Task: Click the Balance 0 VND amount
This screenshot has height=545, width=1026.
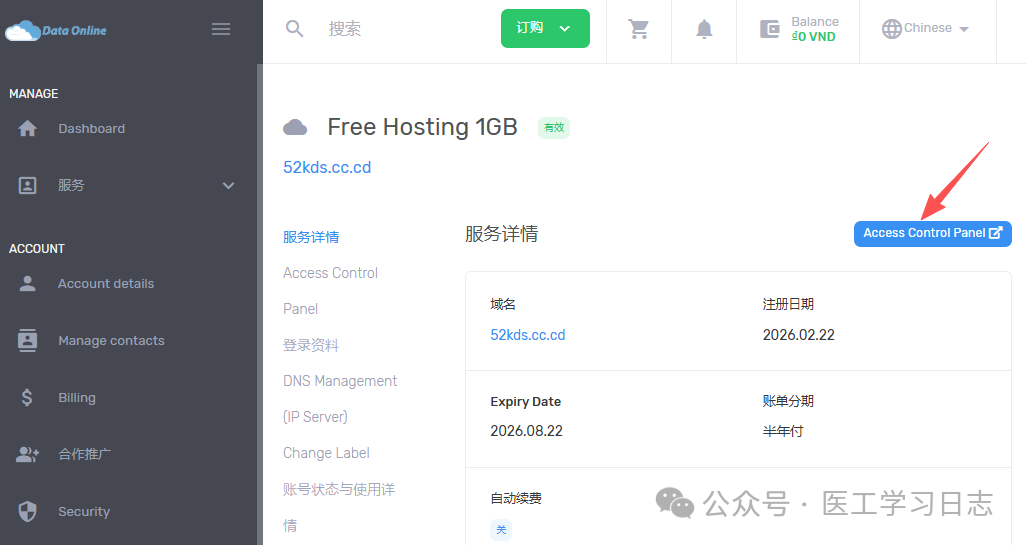Action: click(x=813, y=37)
